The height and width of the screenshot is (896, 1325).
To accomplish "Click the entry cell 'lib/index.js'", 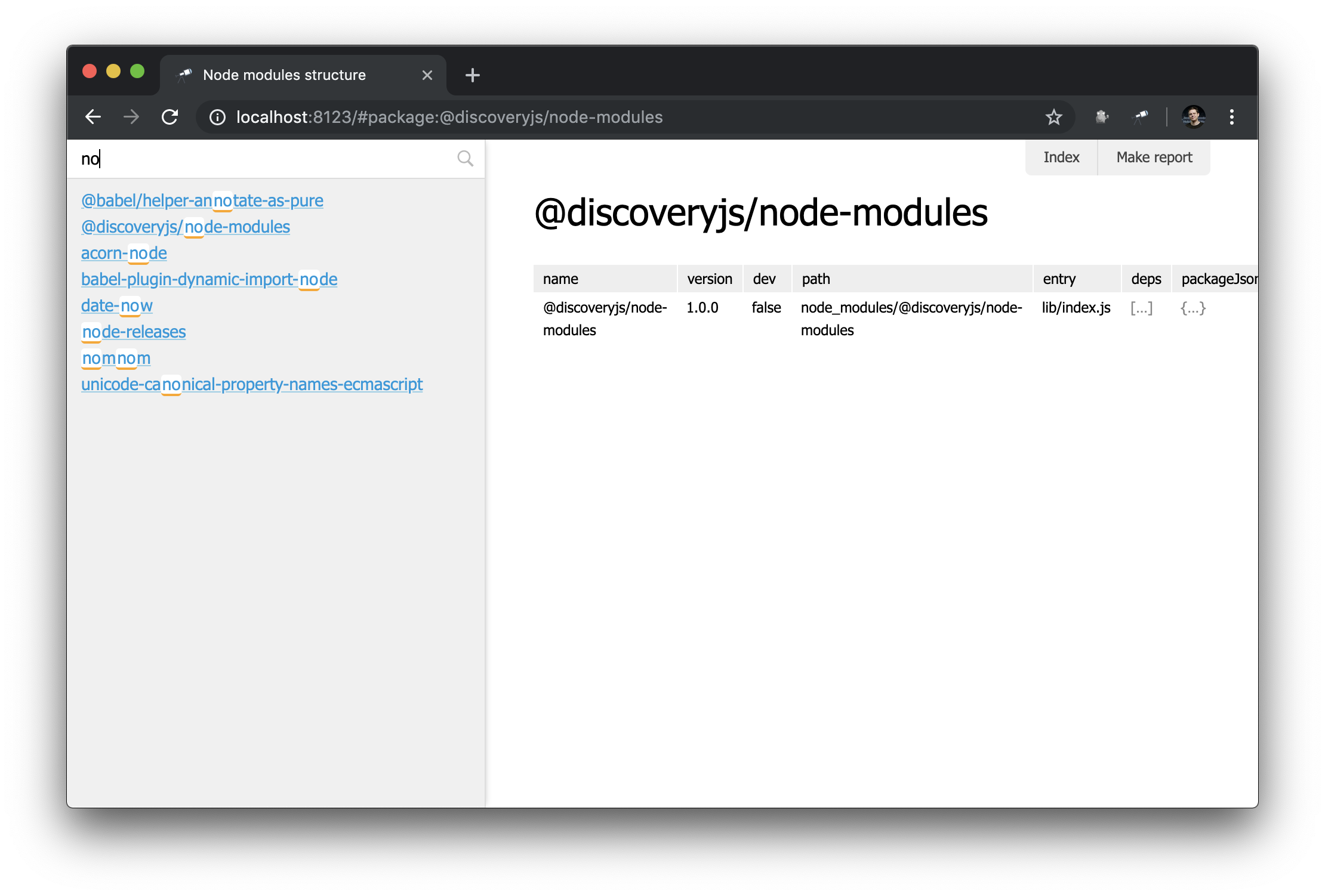I will click(1076, 308).
